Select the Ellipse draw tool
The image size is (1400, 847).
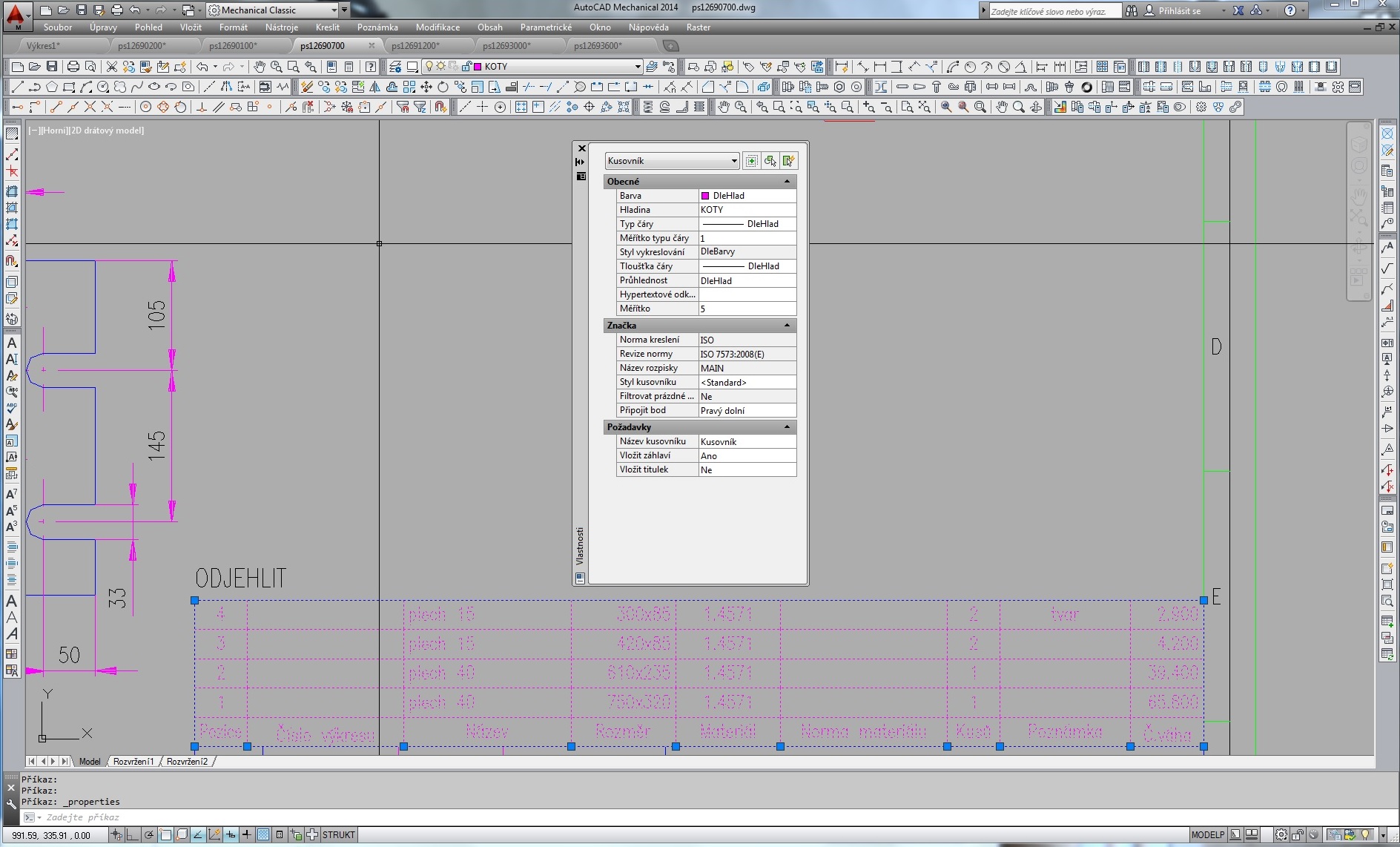pos(154,87)
